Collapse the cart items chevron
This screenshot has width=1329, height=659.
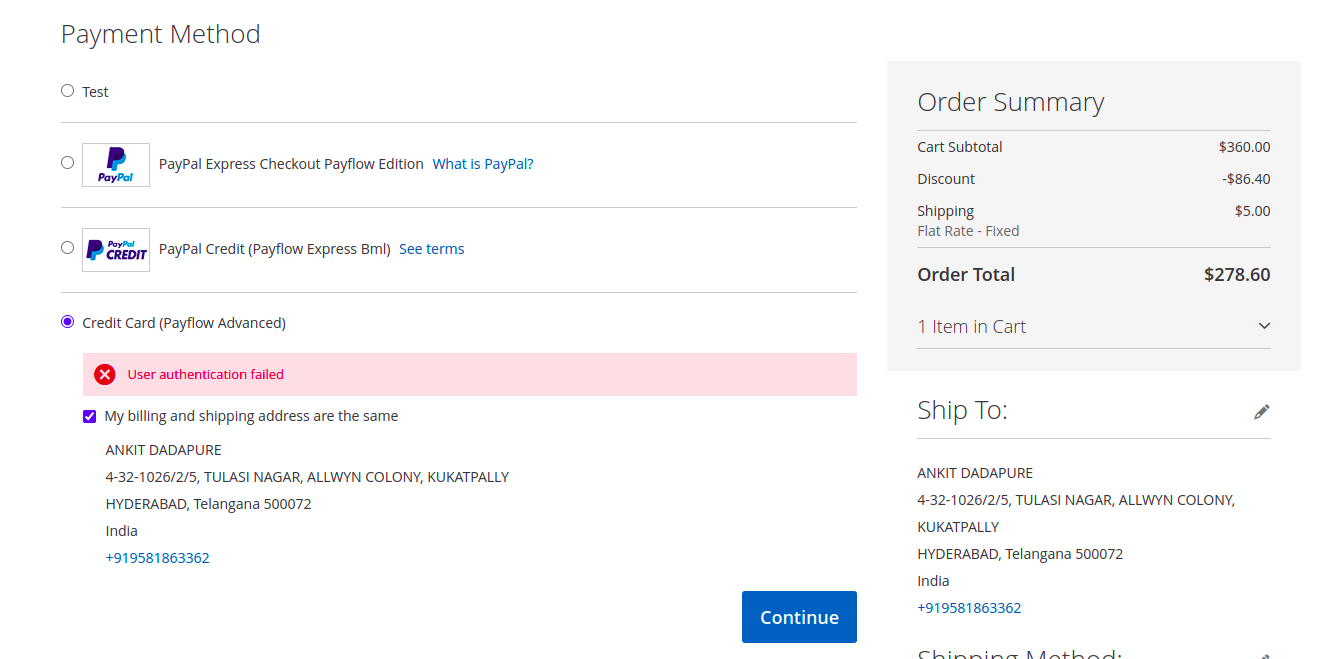pos(1264,325)
